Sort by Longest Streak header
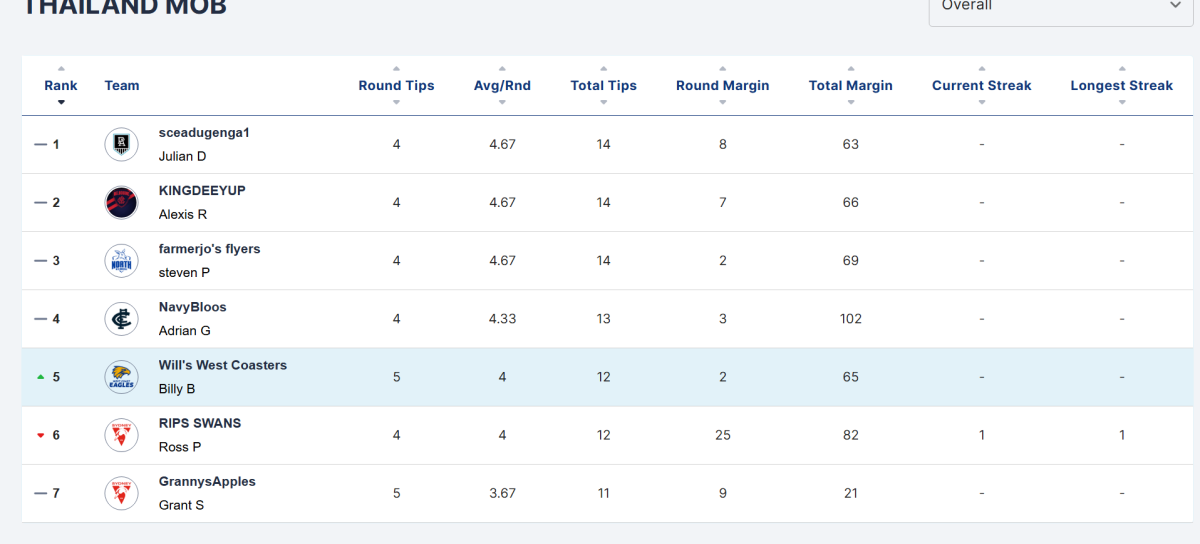1200x544 pixels. (x=1121, y=85)
